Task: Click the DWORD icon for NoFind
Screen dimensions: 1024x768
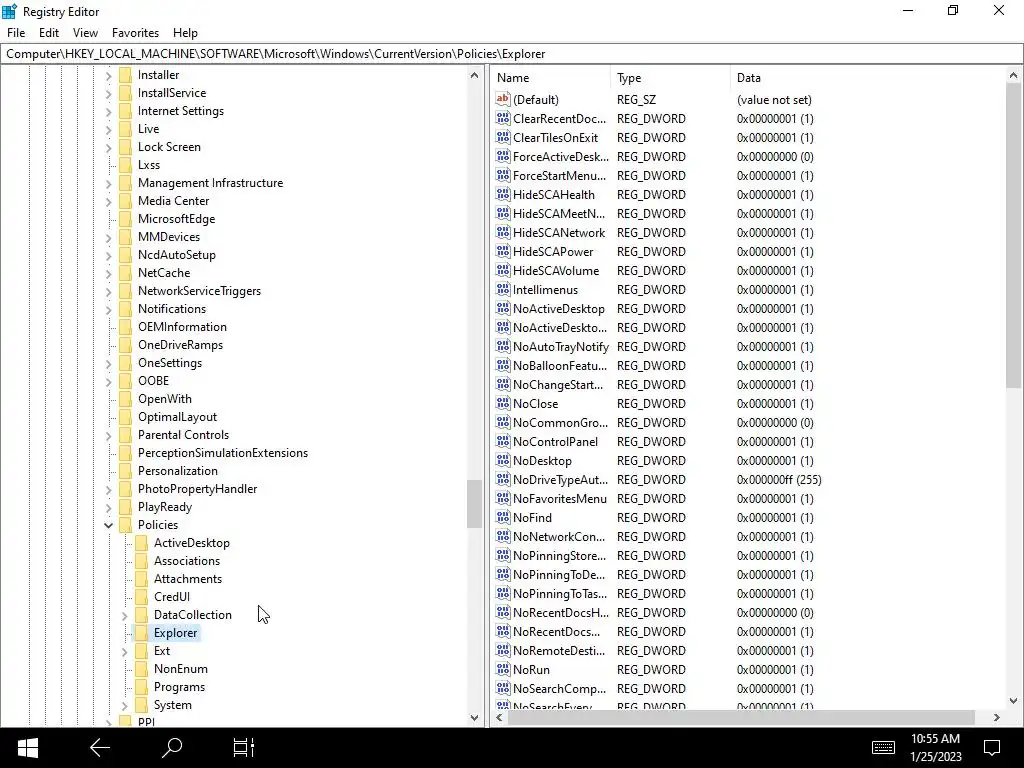Action: [503, 517]
